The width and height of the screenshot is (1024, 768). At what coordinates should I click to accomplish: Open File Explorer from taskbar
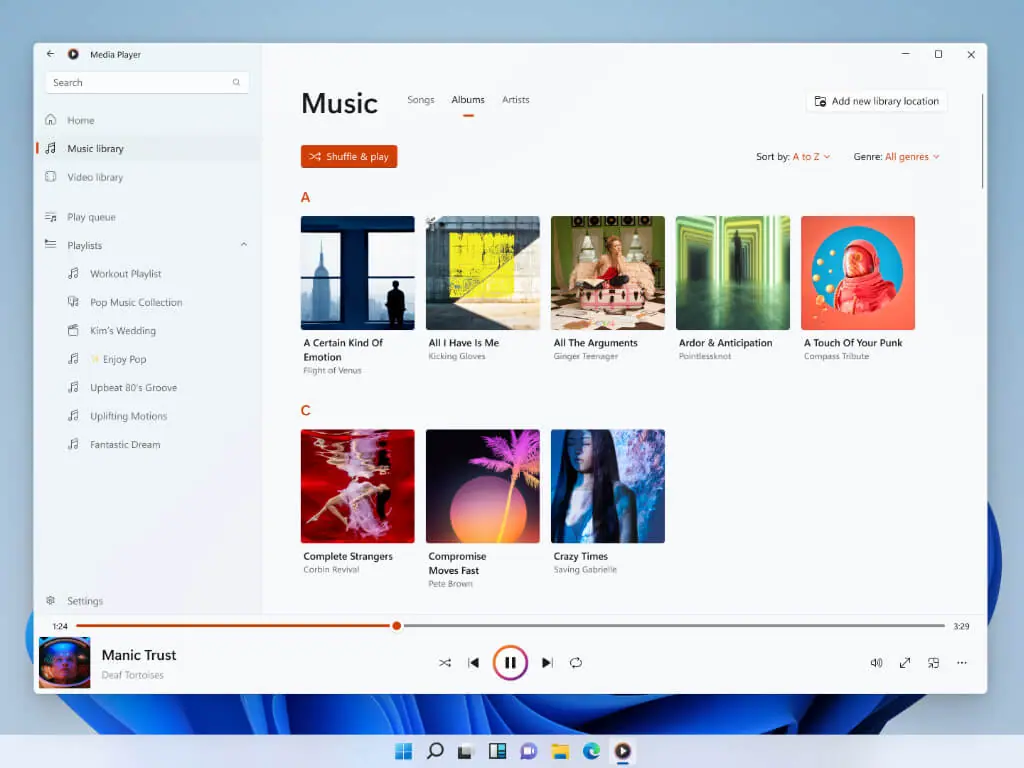click(560, 751)
